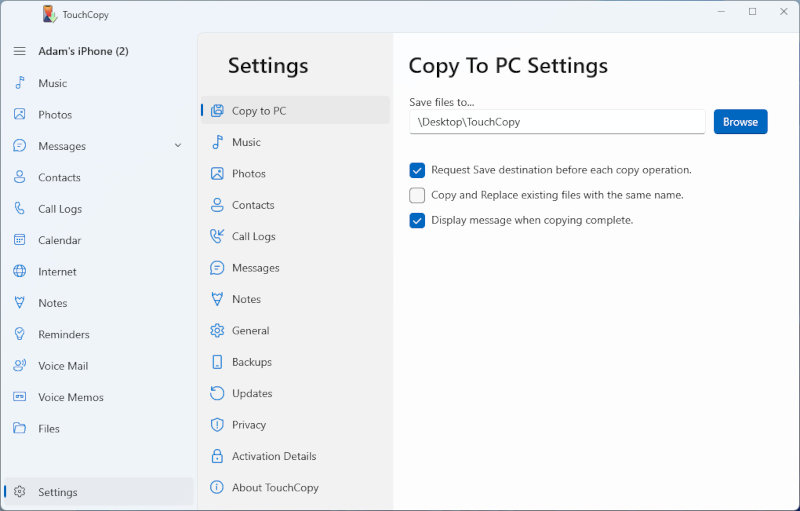Click the Call Logs label in Settings menu
Screen dimensions: 800x511
(x=254, y=236)
